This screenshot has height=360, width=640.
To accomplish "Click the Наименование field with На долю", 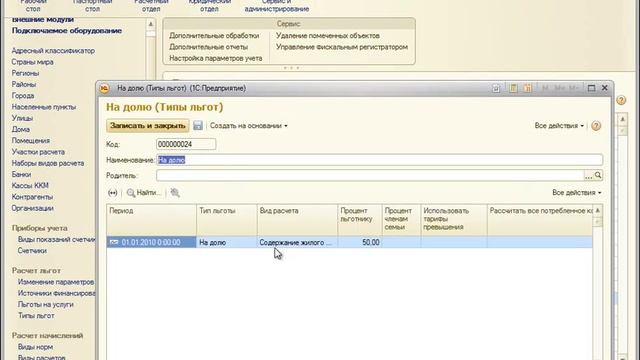I will tap(380, 160).
